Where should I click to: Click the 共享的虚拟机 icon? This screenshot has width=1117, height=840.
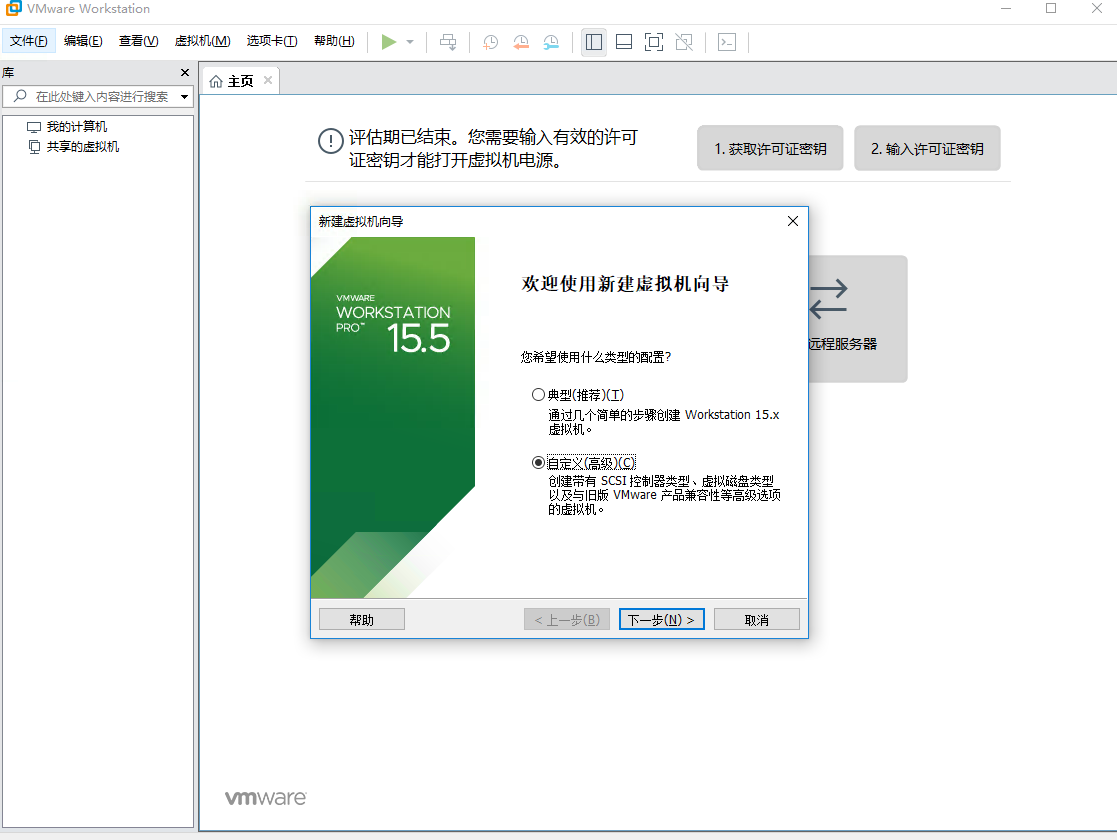33,147
